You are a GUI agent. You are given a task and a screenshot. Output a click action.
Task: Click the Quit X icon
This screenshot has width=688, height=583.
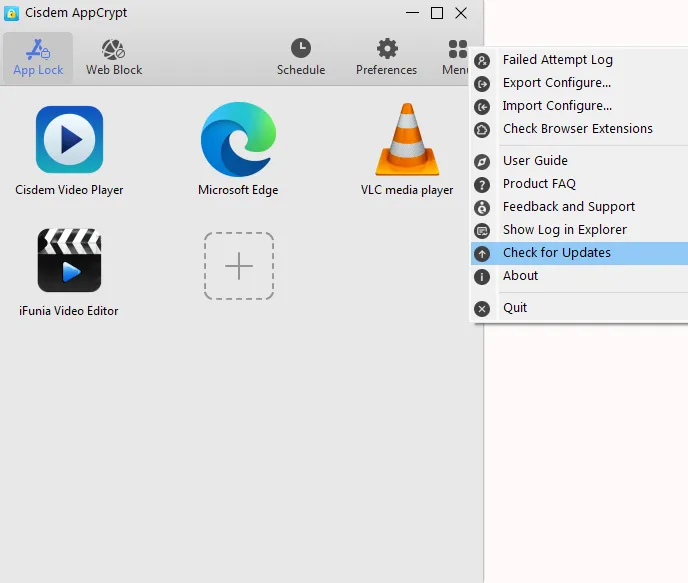482,309
